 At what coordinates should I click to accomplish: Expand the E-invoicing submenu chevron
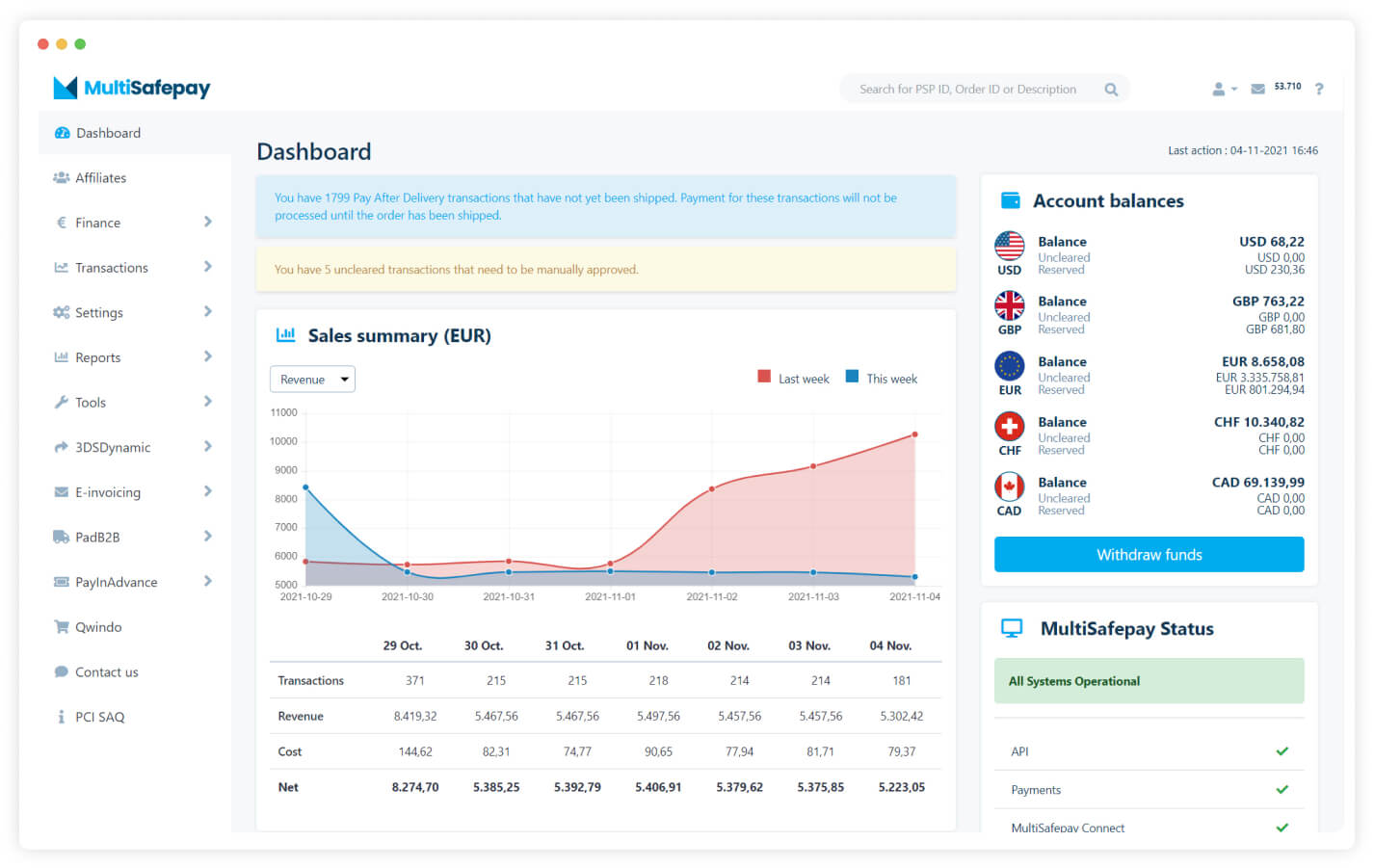208,491
